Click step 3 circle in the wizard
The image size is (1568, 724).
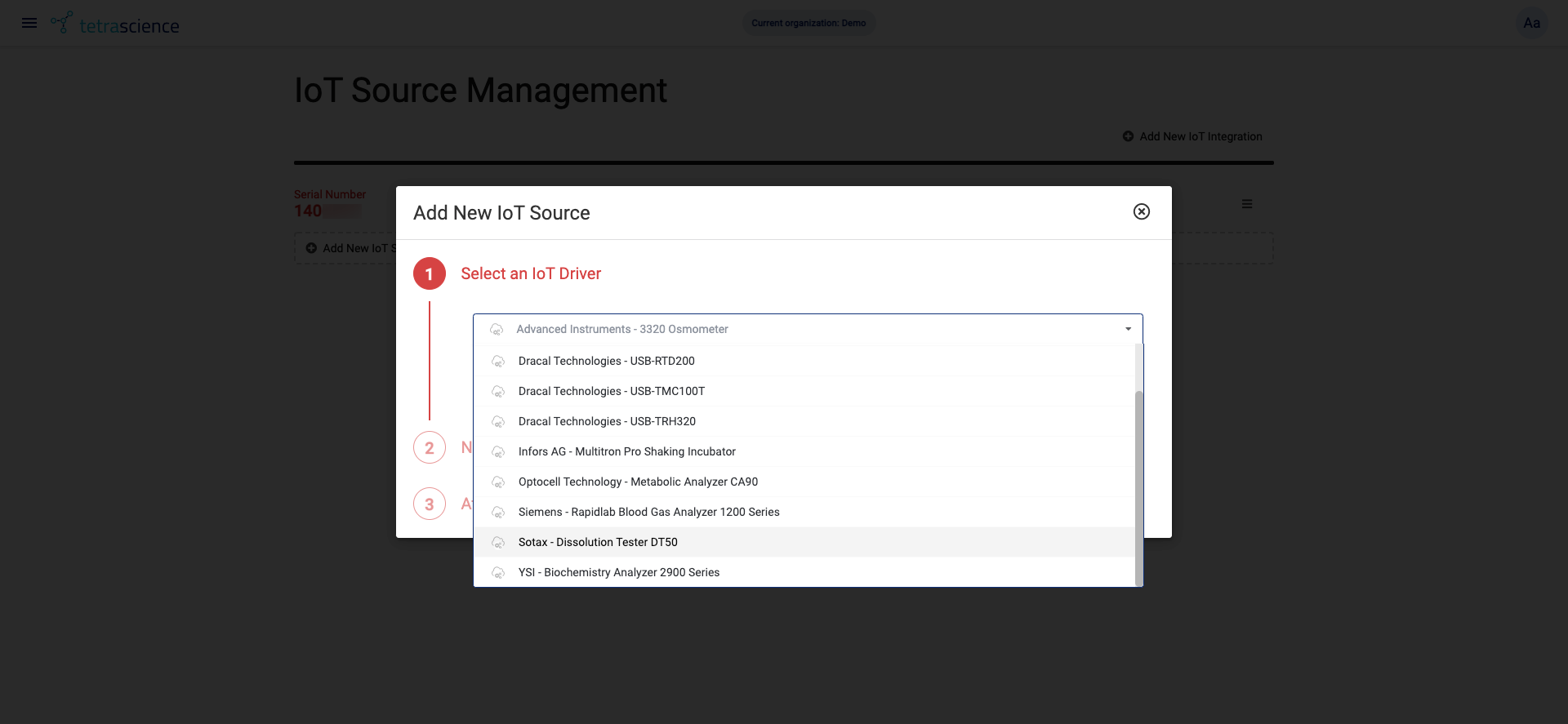(430, 504)
